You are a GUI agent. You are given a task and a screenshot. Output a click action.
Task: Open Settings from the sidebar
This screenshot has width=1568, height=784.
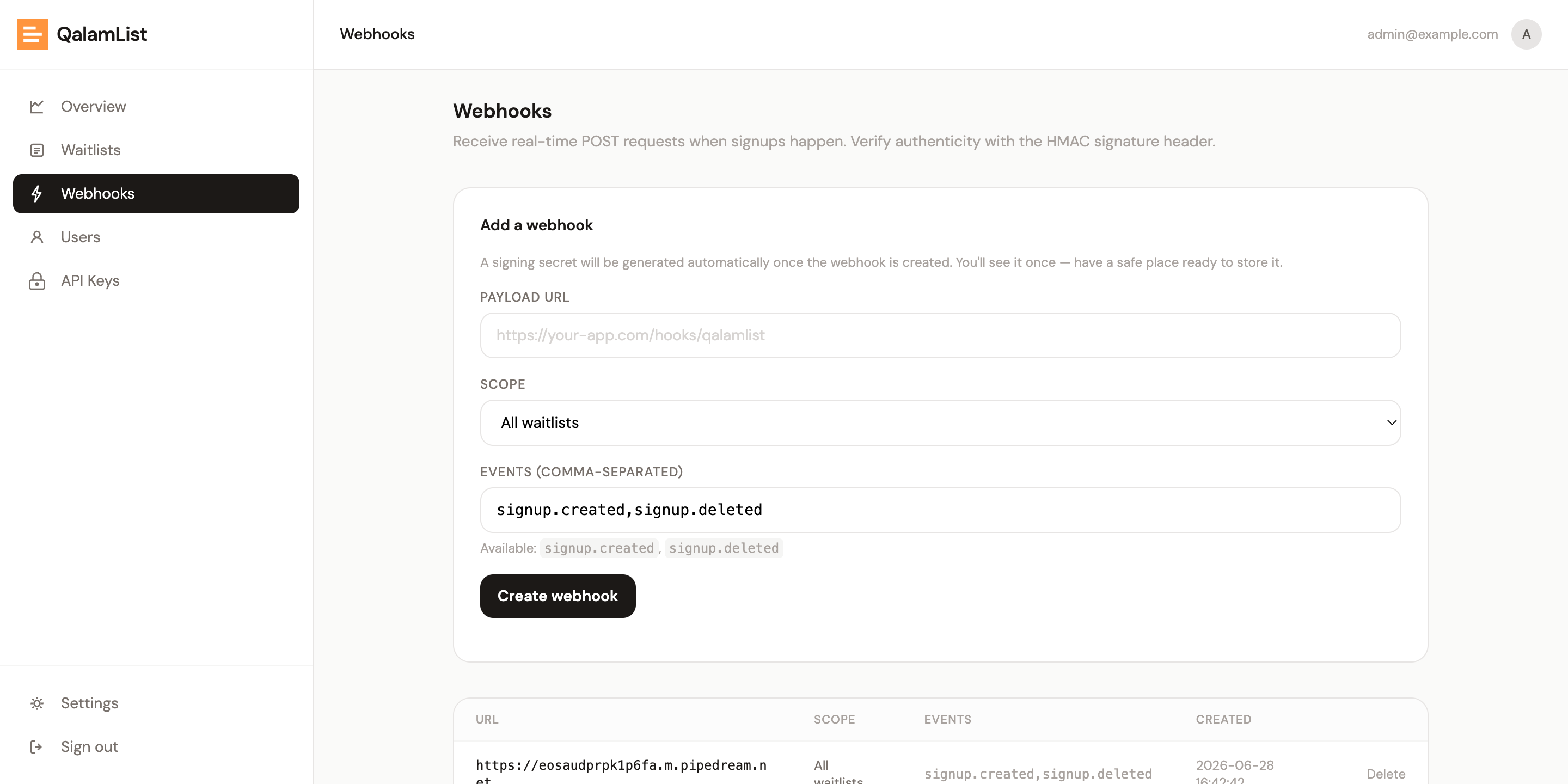pyautogui.click(x=156, y=703)
